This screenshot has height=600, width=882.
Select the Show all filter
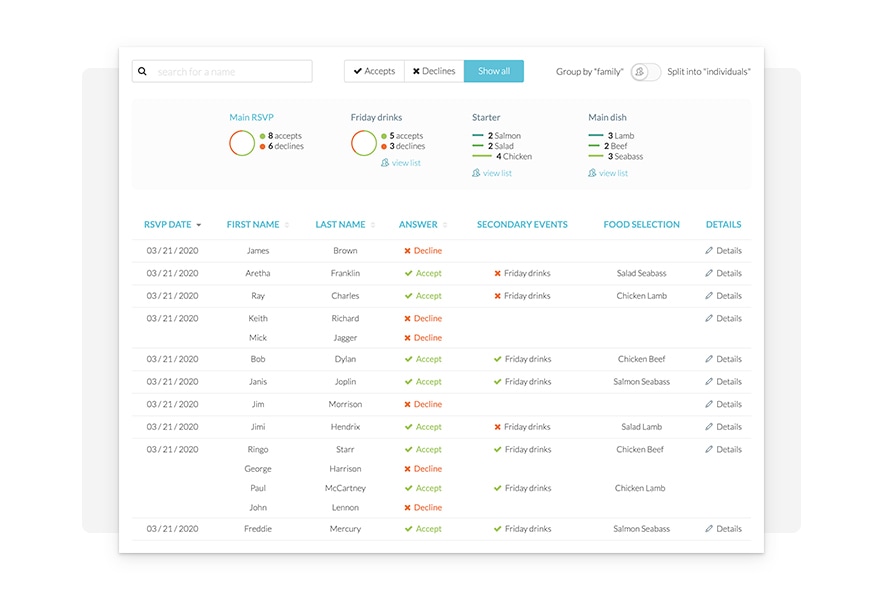tap(494, 71)
